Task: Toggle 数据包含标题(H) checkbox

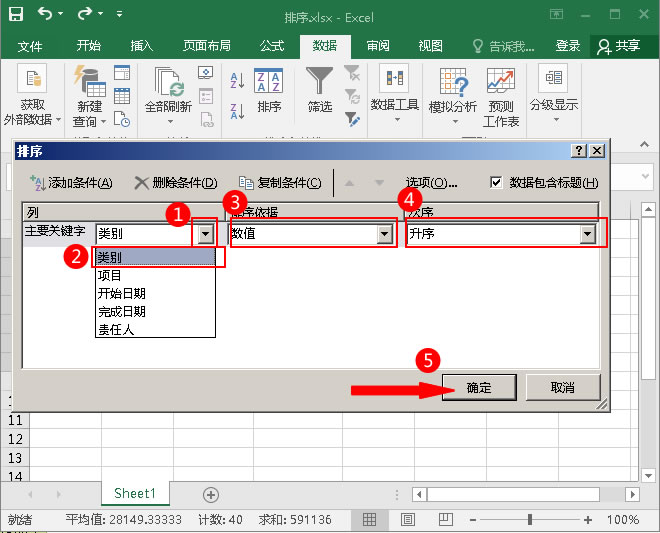Action: 496,183
